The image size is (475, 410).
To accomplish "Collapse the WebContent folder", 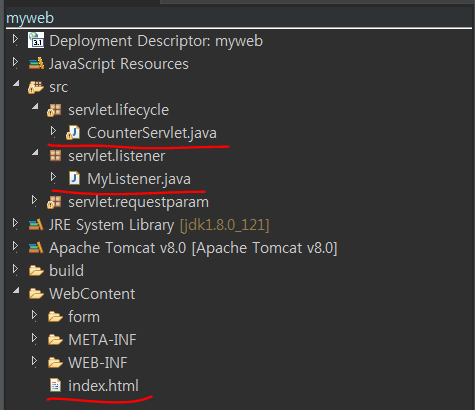I will click(x=16, y=291).
